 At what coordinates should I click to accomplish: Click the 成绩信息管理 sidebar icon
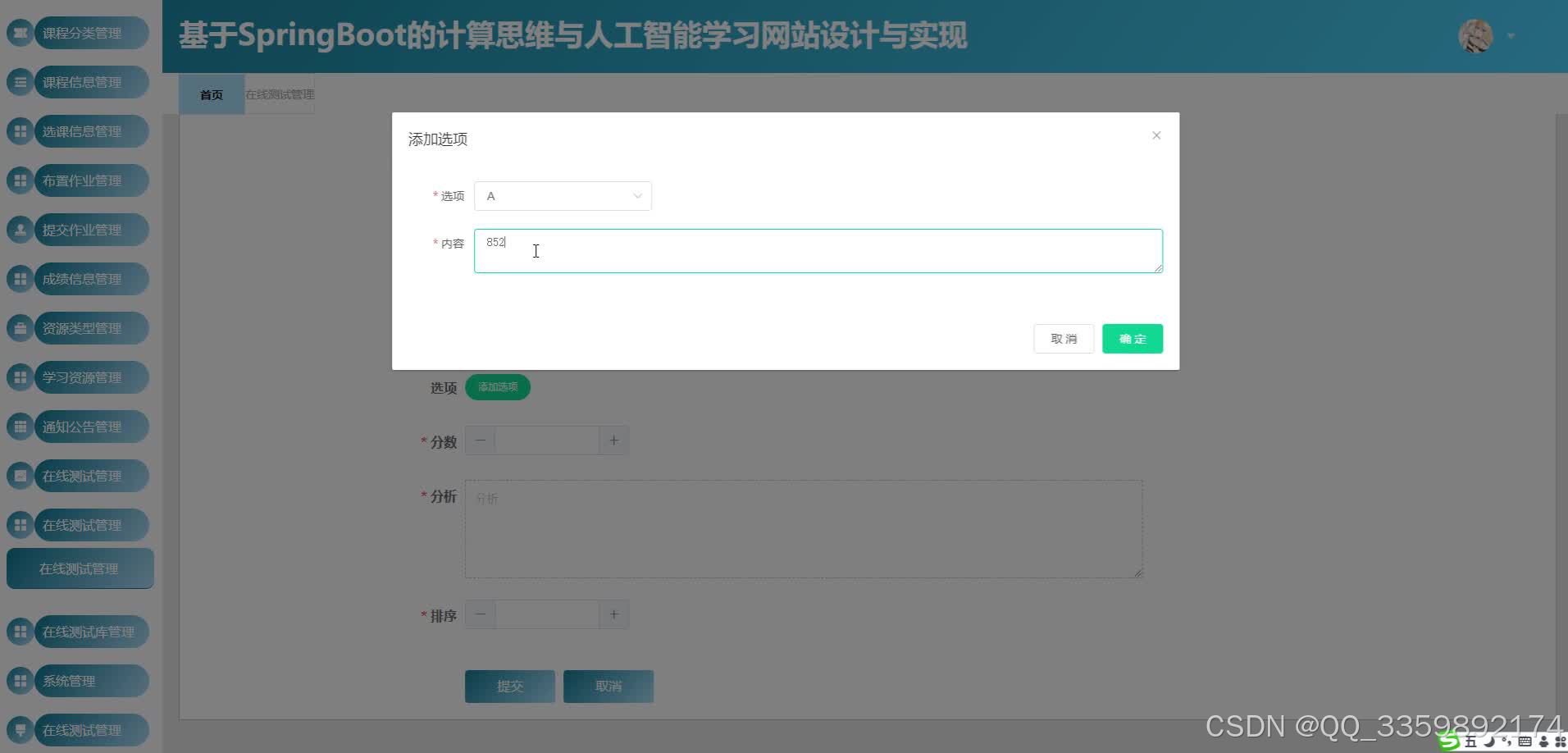[x=21, y=279]
